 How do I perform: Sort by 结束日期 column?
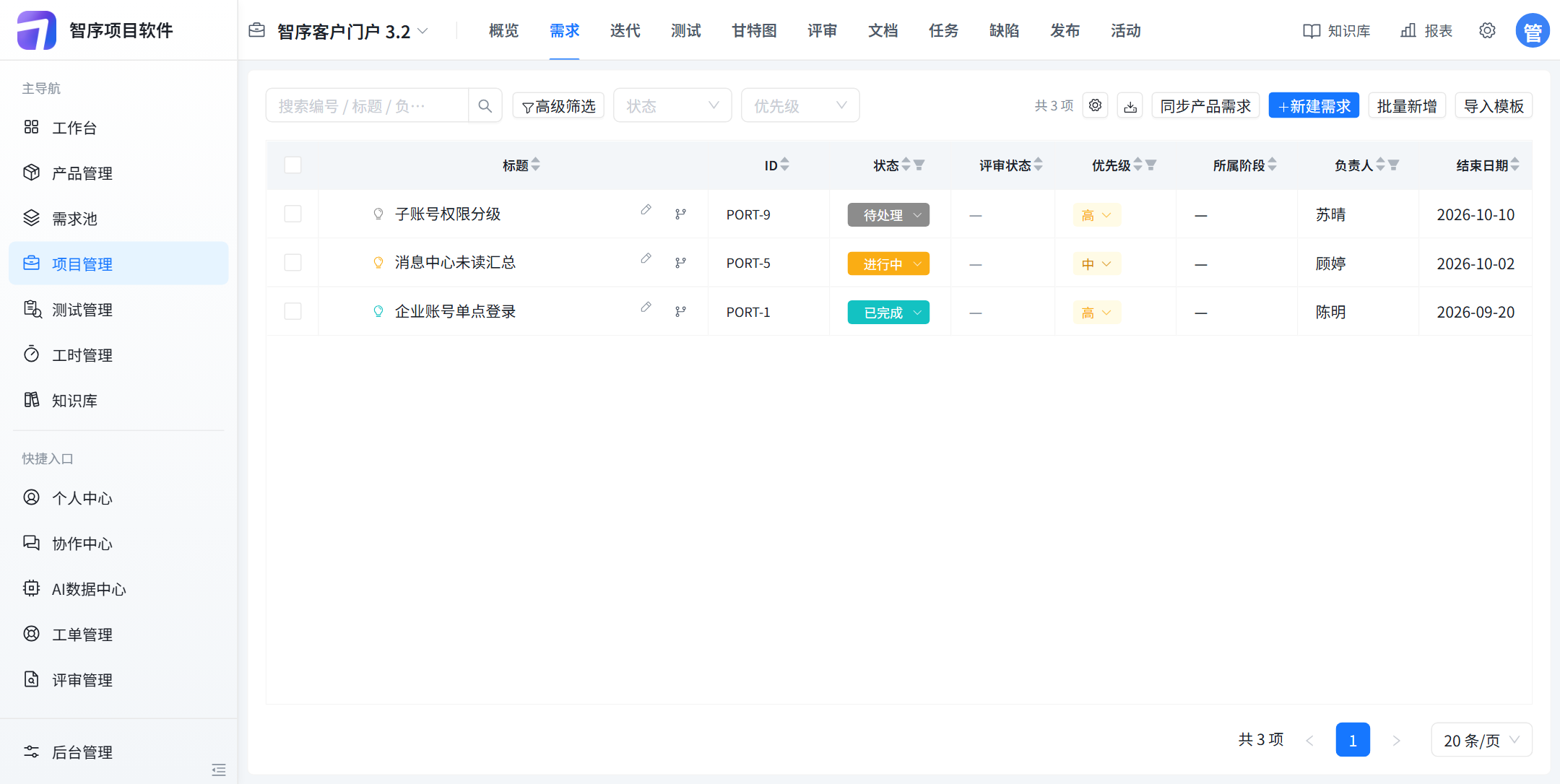tap(1514, 165)
